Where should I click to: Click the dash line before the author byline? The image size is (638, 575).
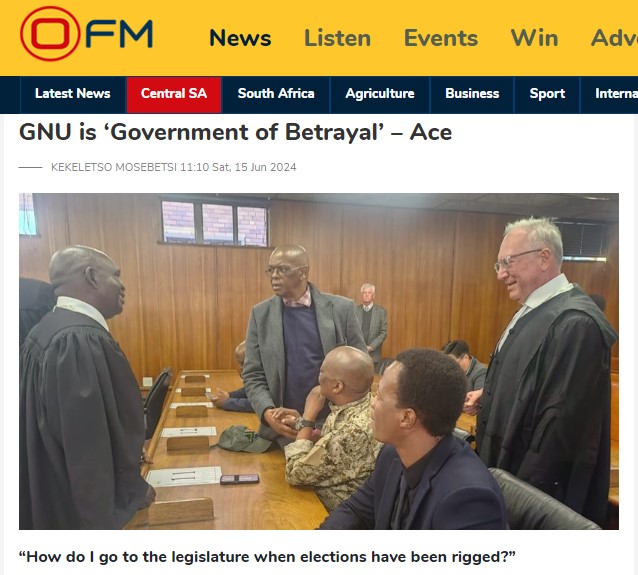coord(31,167)
